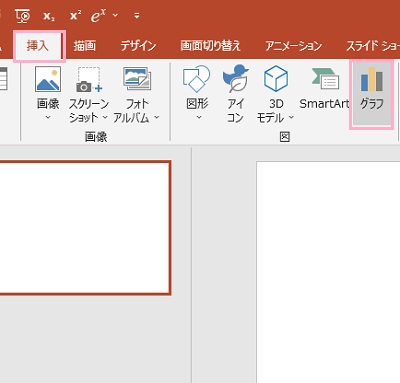This screenshot has height=383, width=400.
Task: Open the スライド ショー tab
Action: click(x=373, y=46)
